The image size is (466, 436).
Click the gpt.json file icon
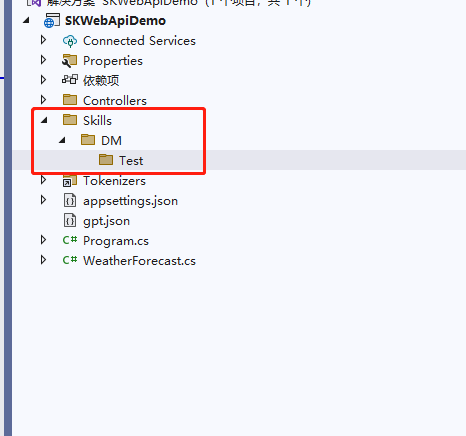(x=70, y=221)
